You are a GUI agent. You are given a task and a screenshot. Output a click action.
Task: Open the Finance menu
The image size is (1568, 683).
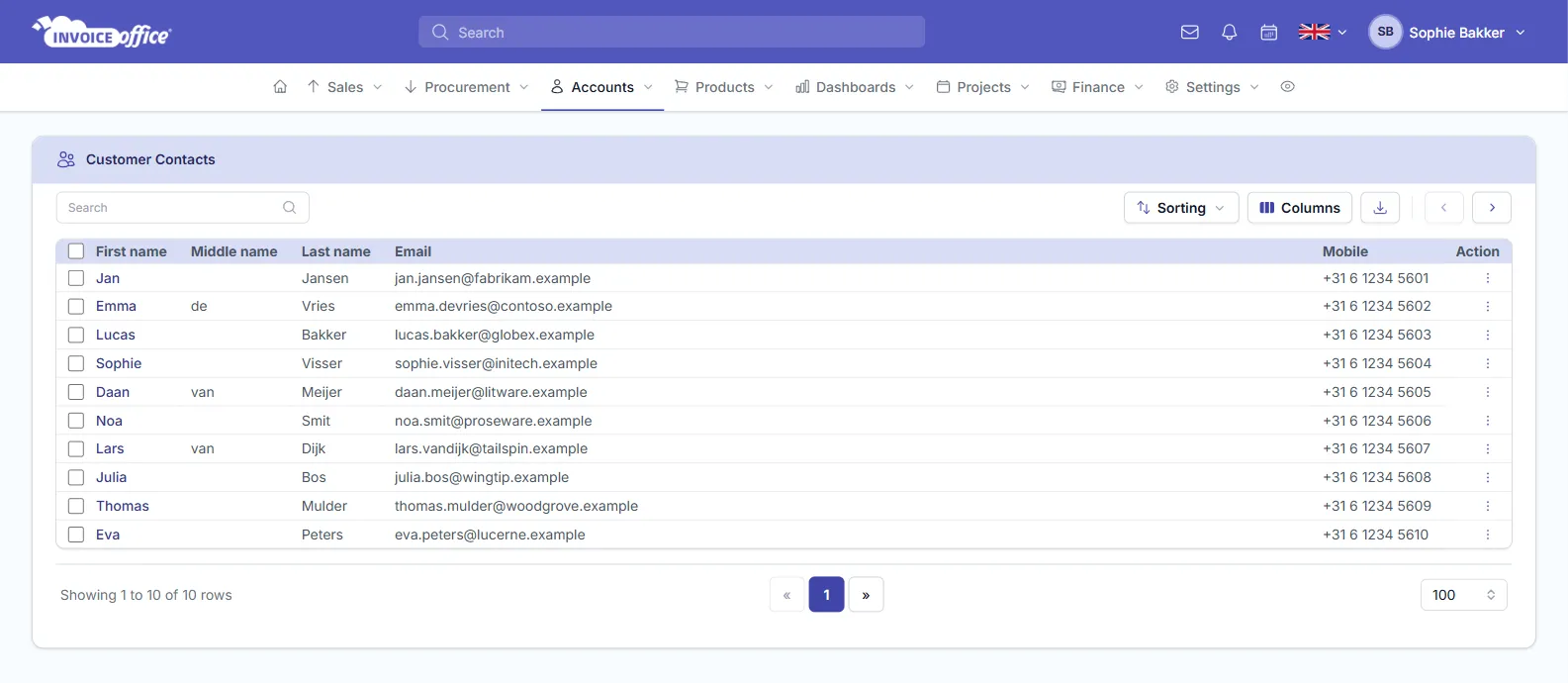[x=1097, y=87]
